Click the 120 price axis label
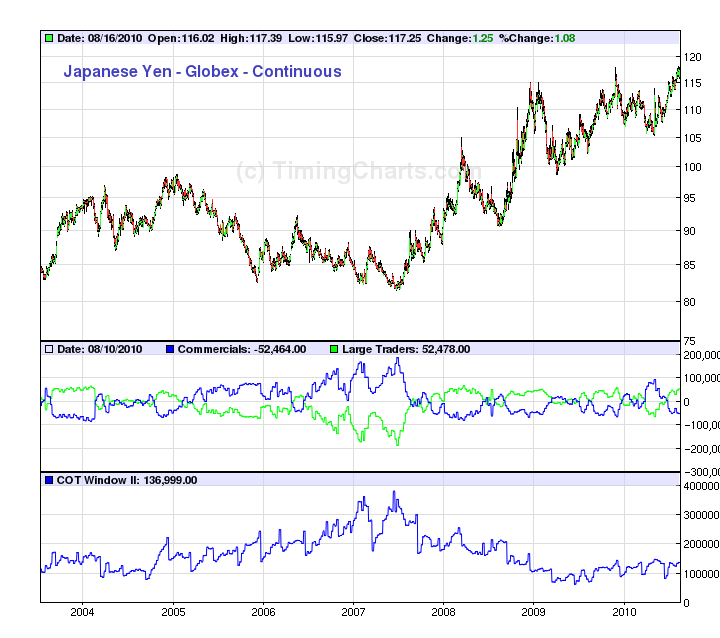 point(692,57)
